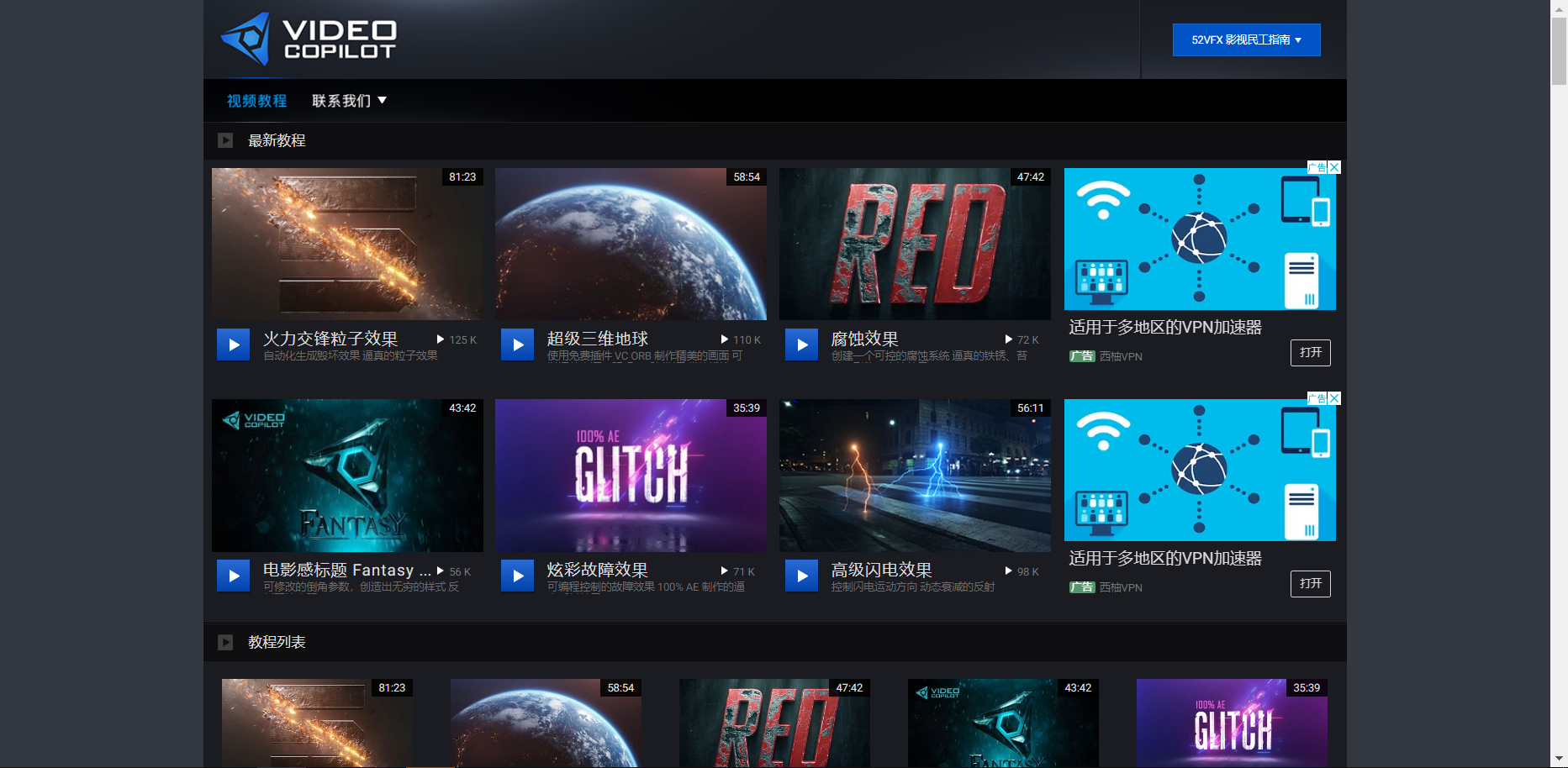Open the 35:39 Glitch thumbnail in 最新教程

click(631, 476)
